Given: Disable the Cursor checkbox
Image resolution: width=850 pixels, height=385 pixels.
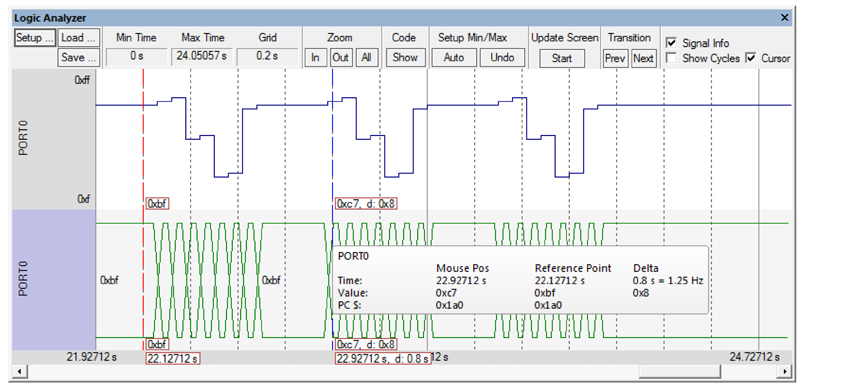Looking at the screenshot, I should coord(751,58).
